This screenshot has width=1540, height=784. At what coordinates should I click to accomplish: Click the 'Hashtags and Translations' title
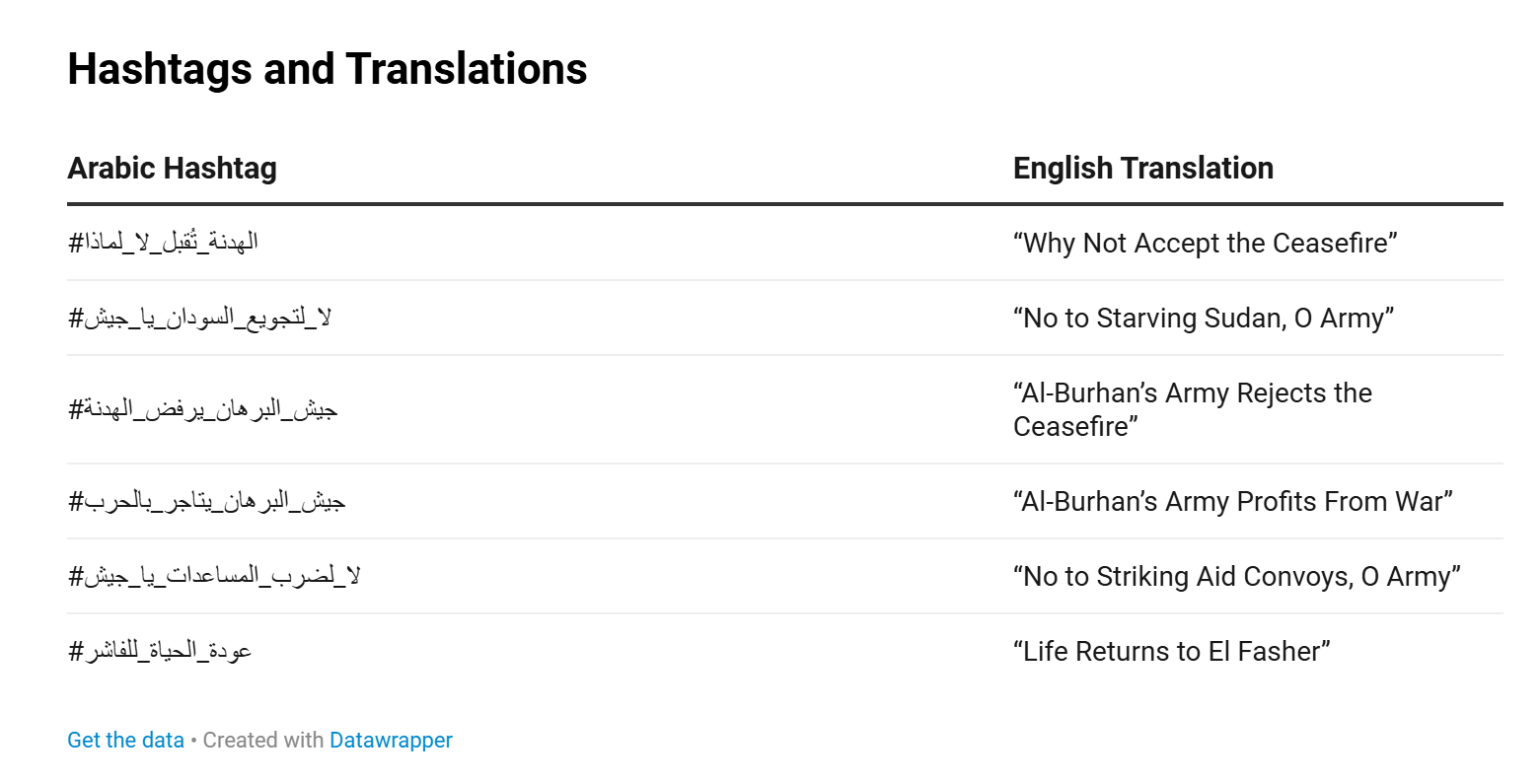327,69
